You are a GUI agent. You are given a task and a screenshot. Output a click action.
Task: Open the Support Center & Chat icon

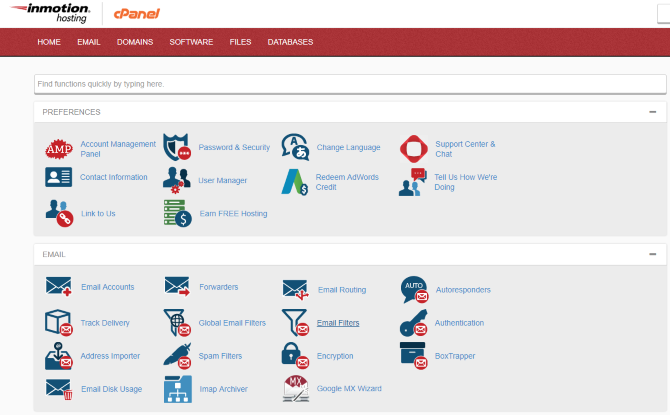(414, 149)
